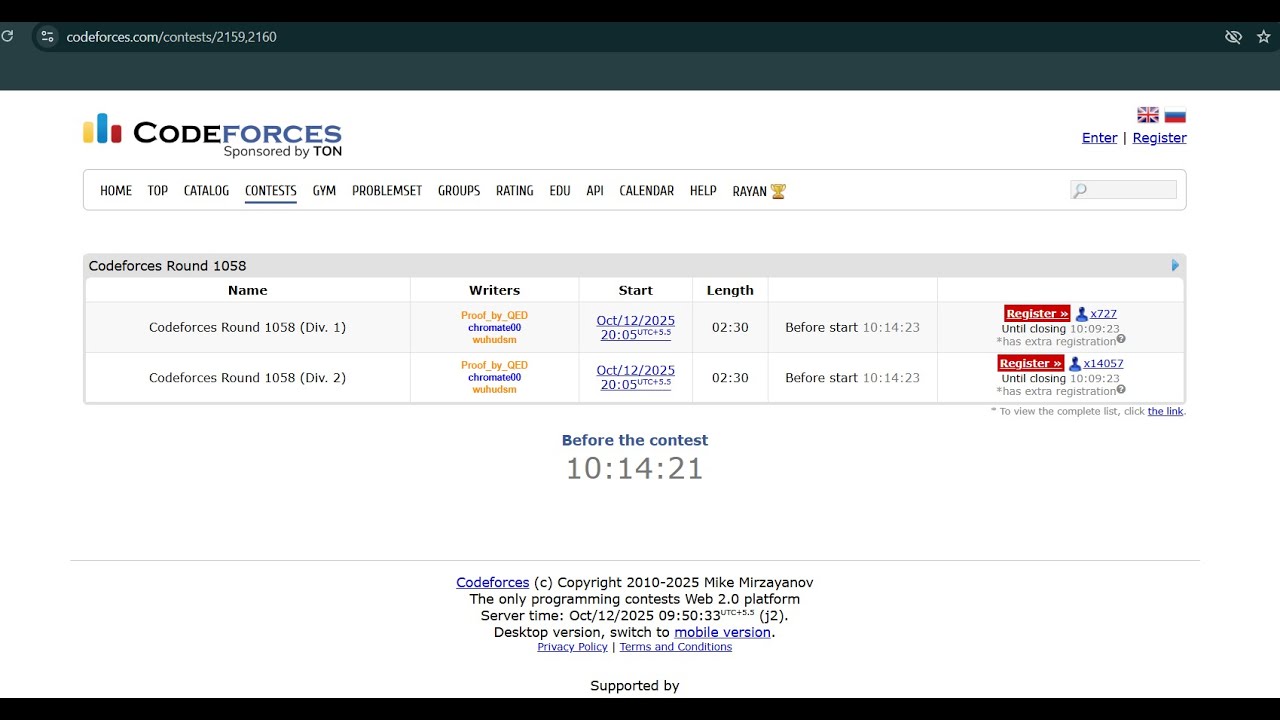
Task: Open Proof_by_QED profile in Div. 1 row
Action: coord(494,315)
